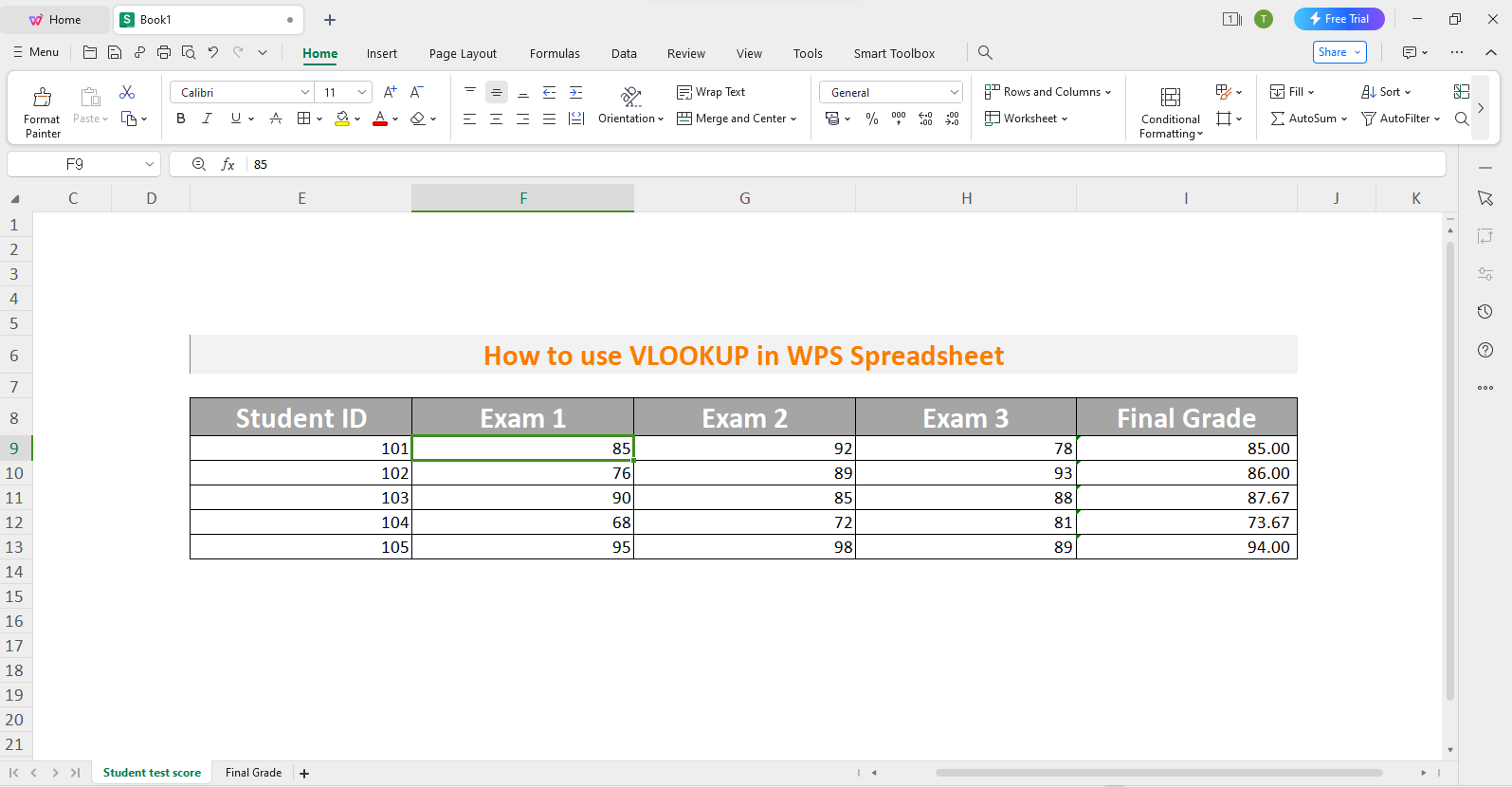Open the Menu hamburger button
This screenshot has height=787, width=1512.
[36, 52]
